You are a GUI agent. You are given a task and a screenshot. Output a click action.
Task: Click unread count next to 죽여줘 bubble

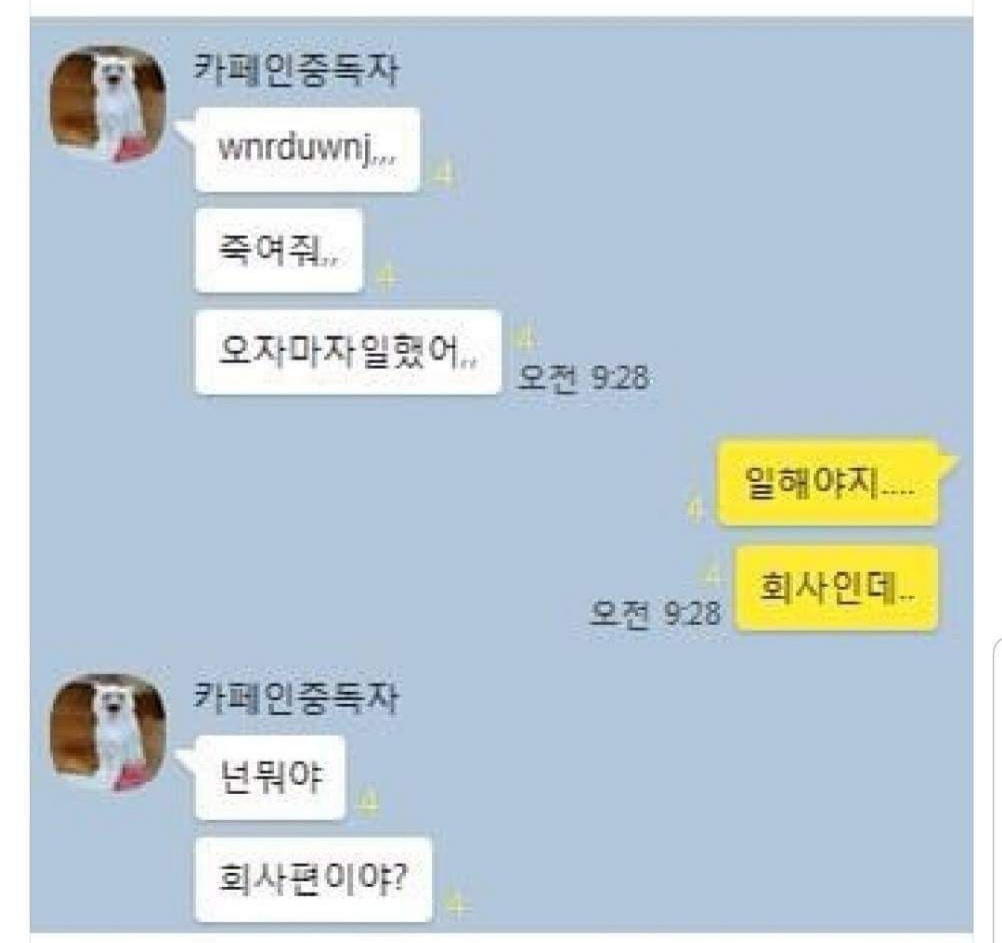pos(387,277)
